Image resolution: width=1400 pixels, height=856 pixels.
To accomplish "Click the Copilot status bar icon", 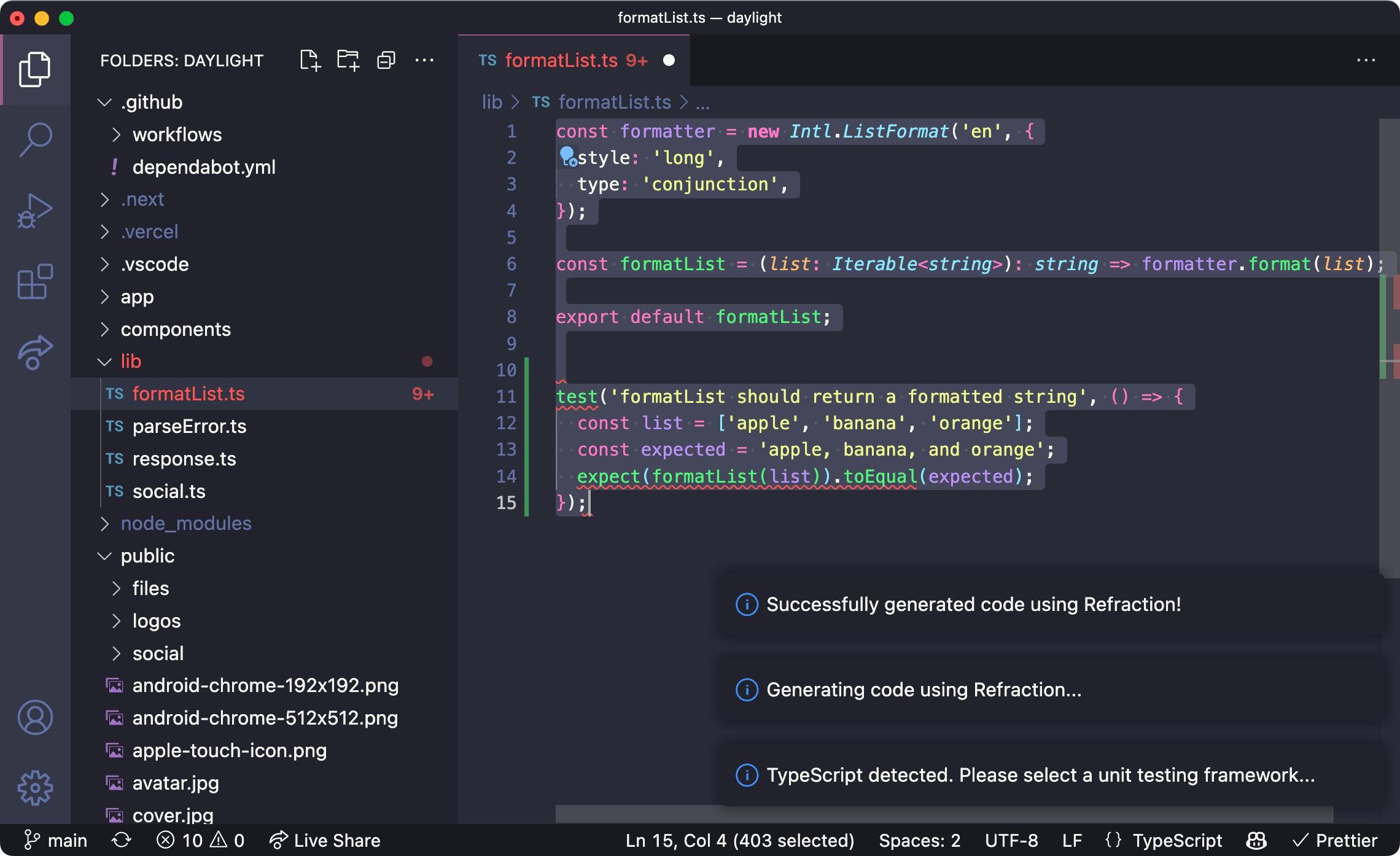I will [x=1257, y=840].
